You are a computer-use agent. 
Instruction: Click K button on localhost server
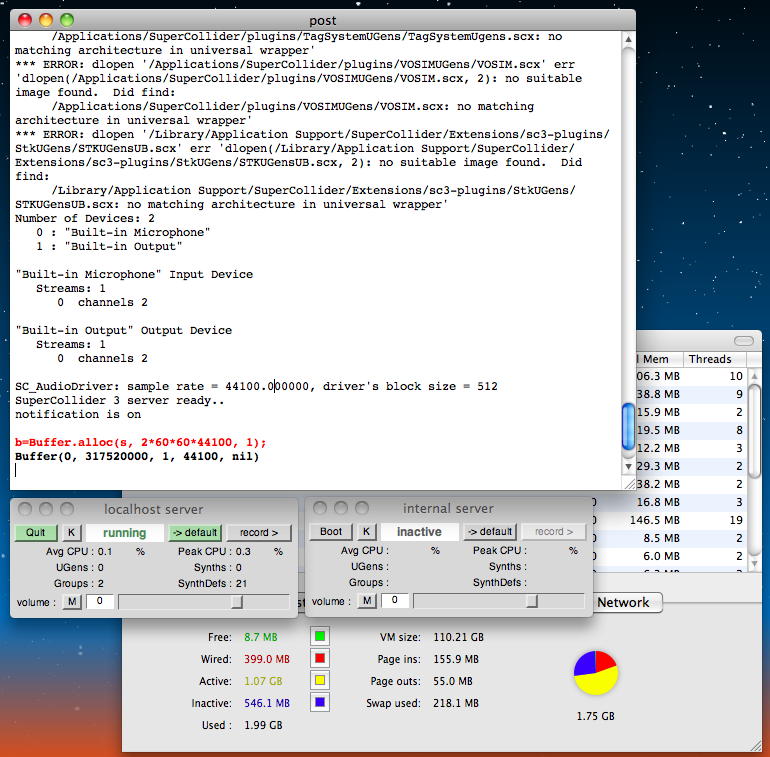(x=72, y=532)
